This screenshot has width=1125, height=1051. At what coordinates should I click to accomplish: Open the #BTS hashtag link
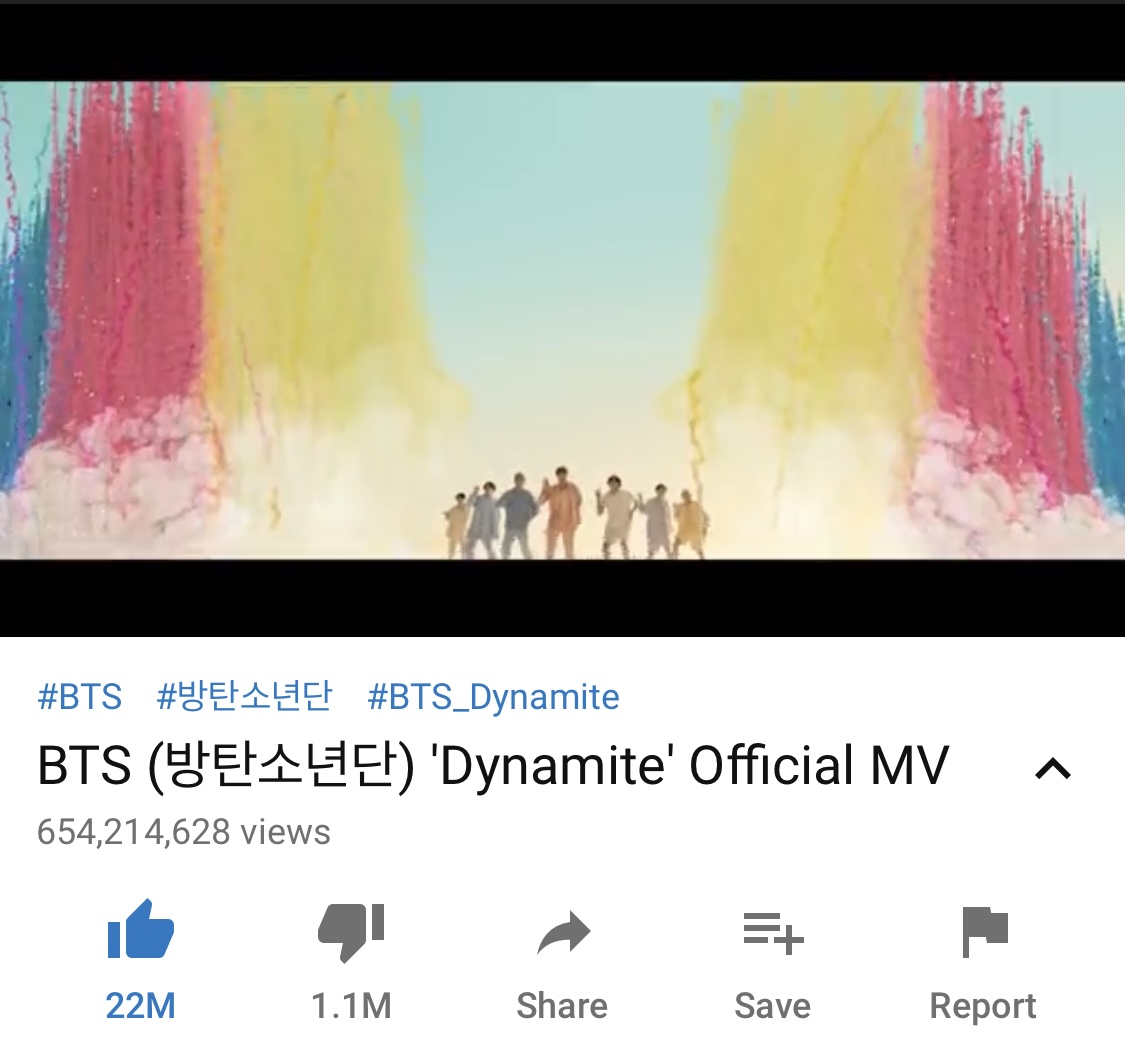coord(80,697)
